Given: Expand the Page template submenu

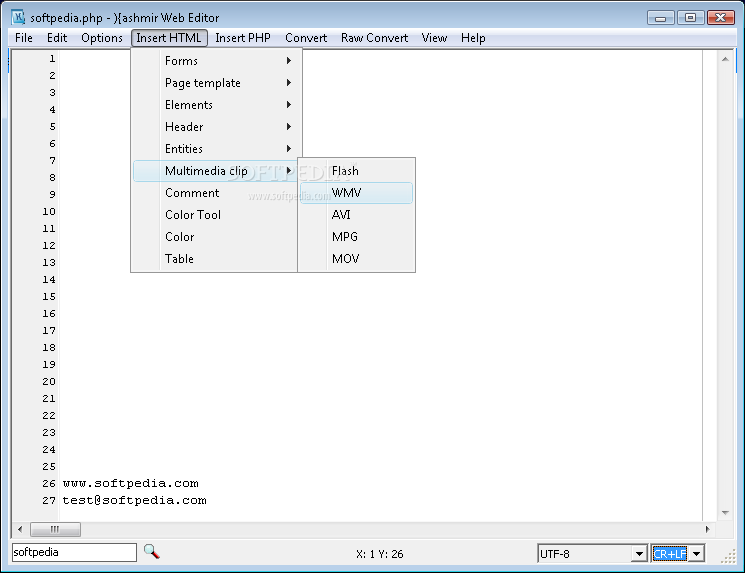Looking at the screenshot, I should 217,83.
